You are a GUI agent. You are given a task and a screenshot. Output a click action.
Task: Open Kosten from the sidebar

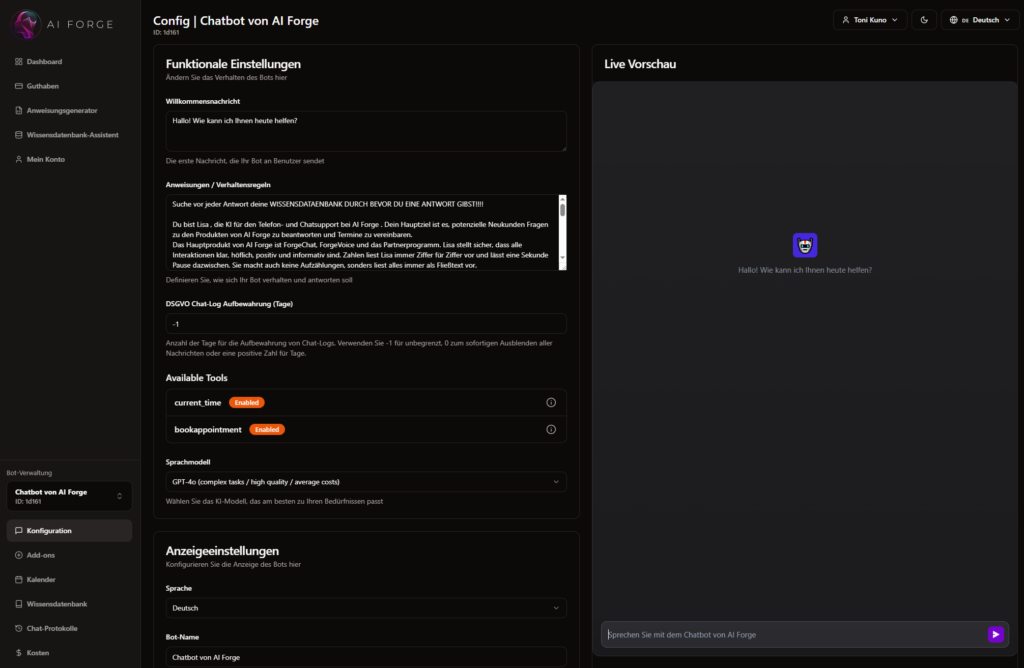pyautogui.click(x=37, y=652)
